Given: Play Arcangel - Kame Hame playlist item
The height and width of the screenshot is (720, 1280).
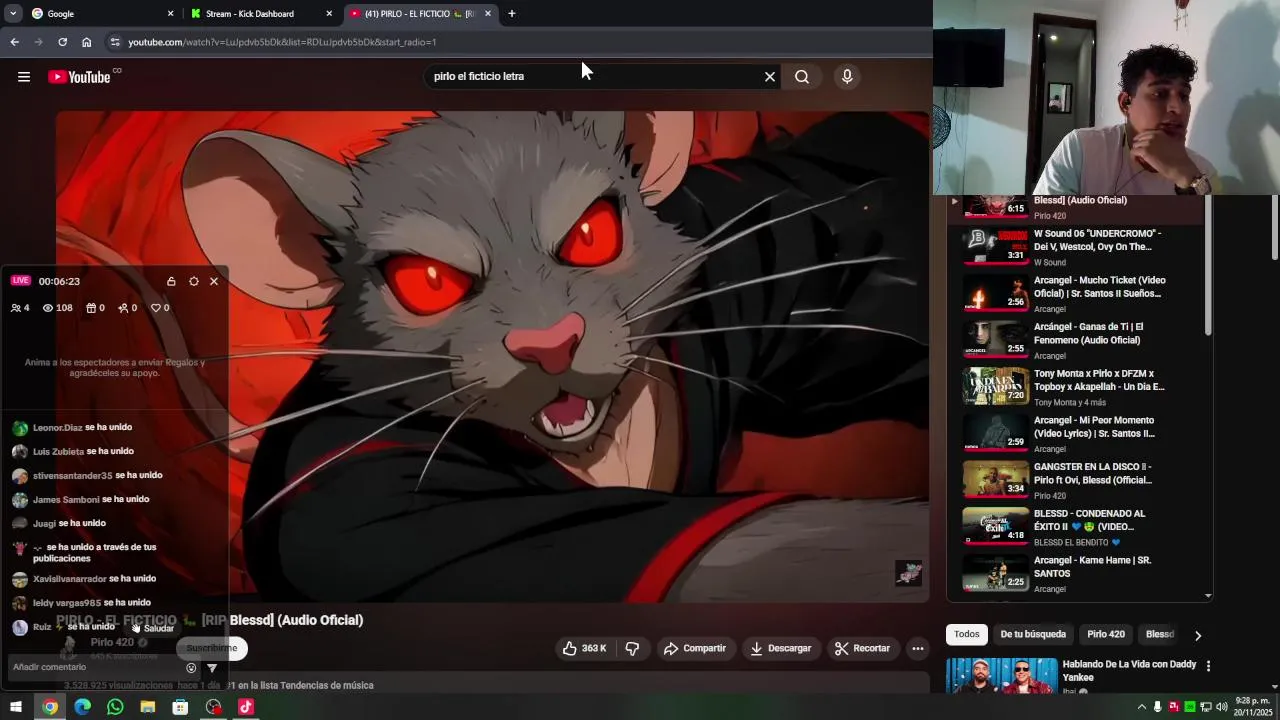Looking at the screenshot, I should pos(1077,574).
